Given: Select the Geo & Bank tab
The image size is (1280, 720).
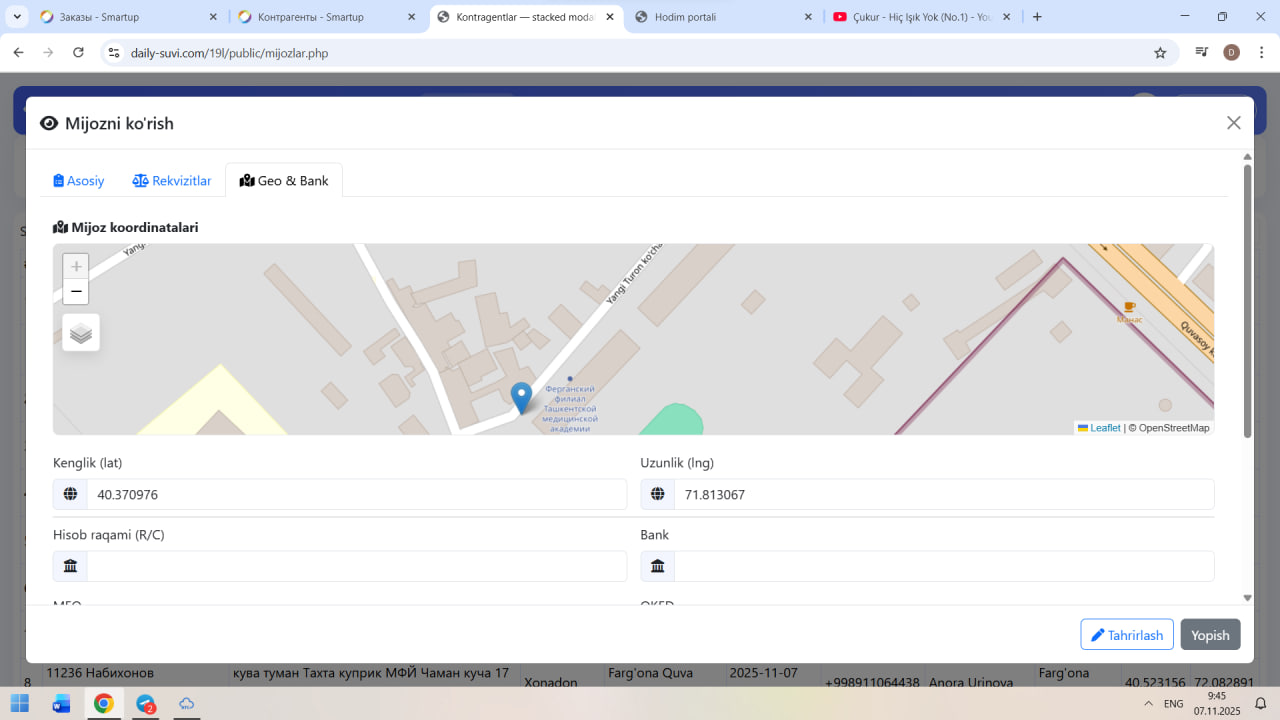Looking at the screenshot, I should point(284,181).
